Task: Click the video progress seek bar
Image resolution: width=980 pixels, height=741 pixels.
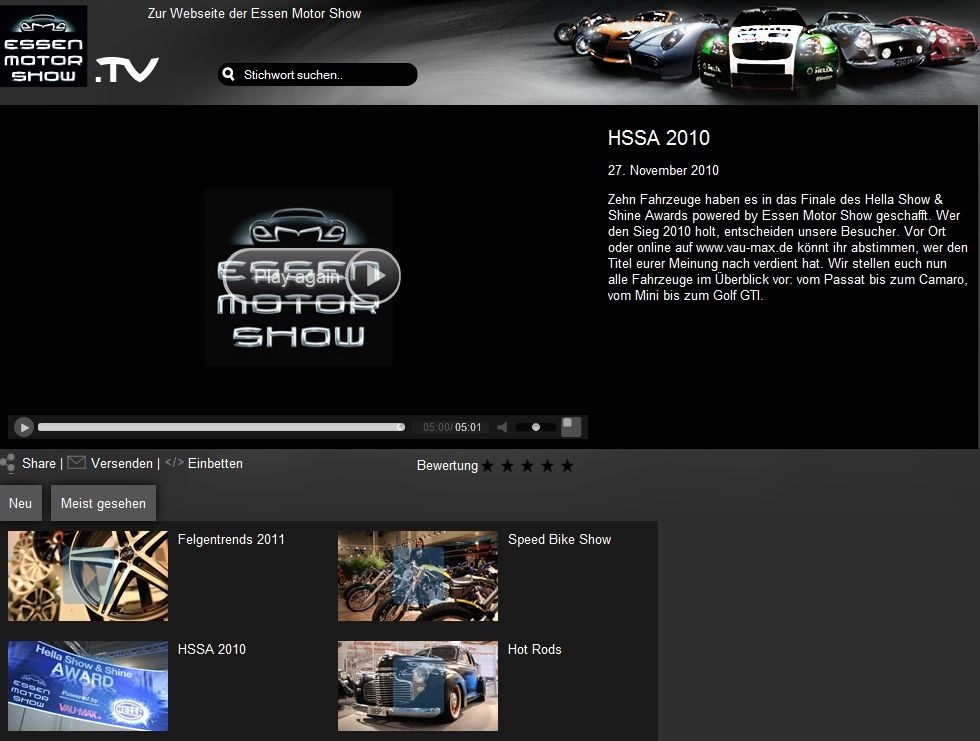Action: pyautogui.click(x=220, y=427)
